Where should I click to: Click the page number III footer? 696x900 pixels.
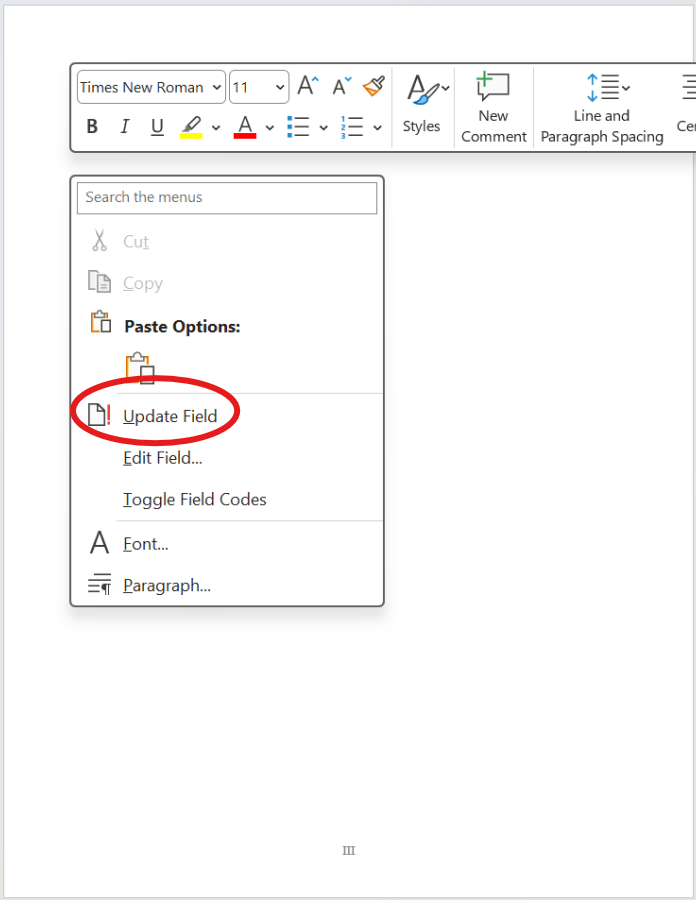click(x=348, y=851)
